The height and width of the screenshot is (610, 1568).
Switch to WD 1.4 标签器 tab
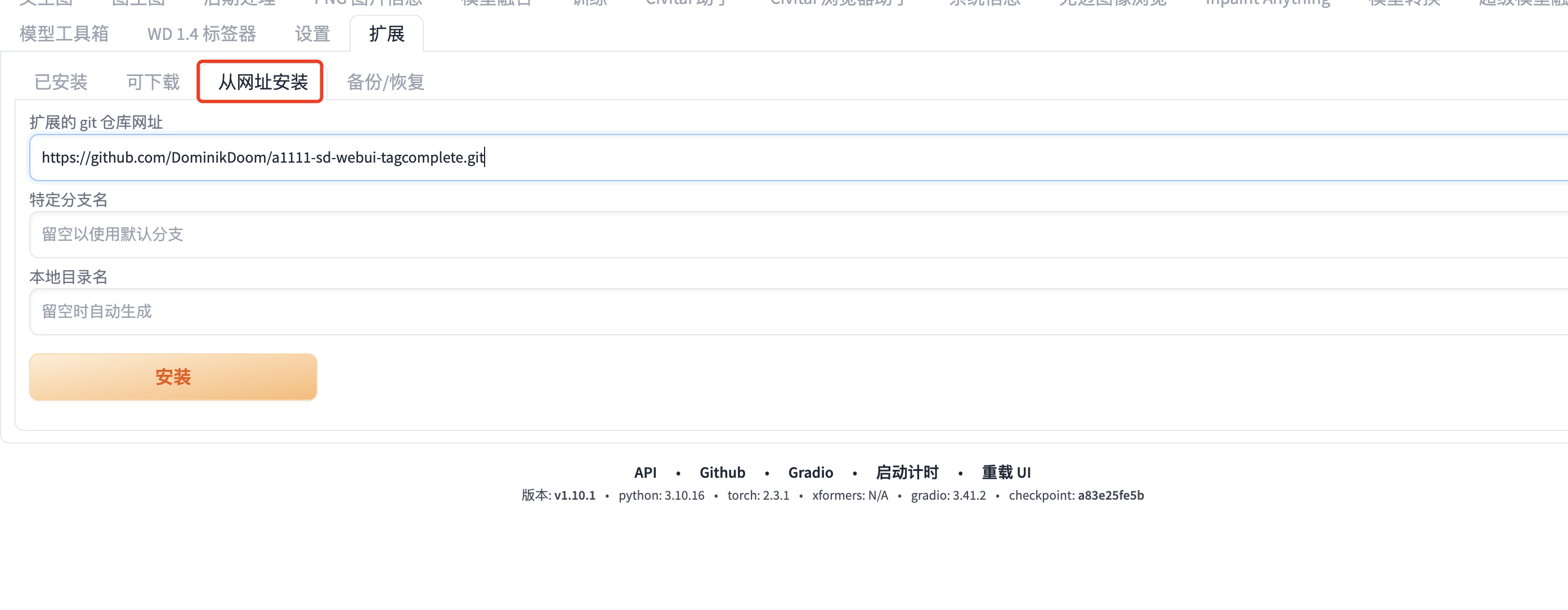coord(201,34)
